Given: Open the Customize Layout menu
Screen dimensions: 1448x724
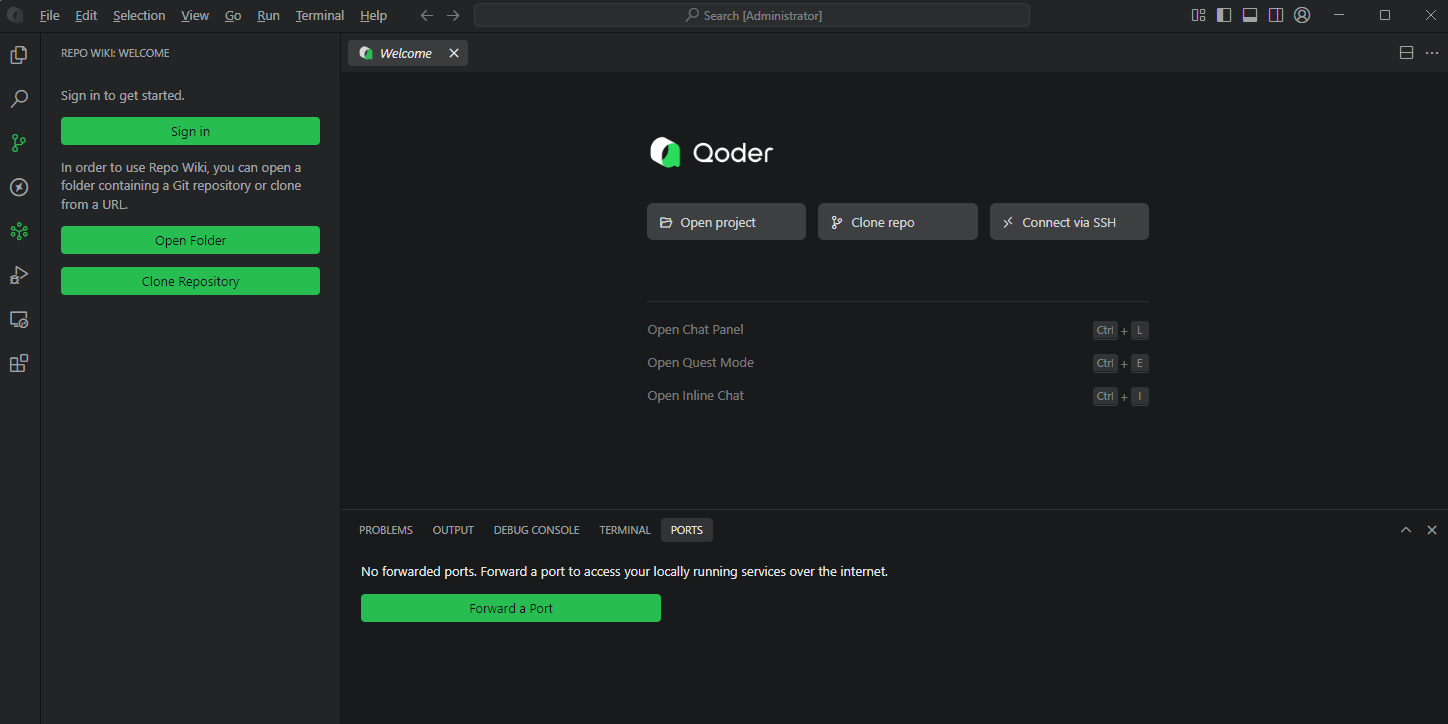Looking at the screenshot, I should click(x=1198, y=15).
